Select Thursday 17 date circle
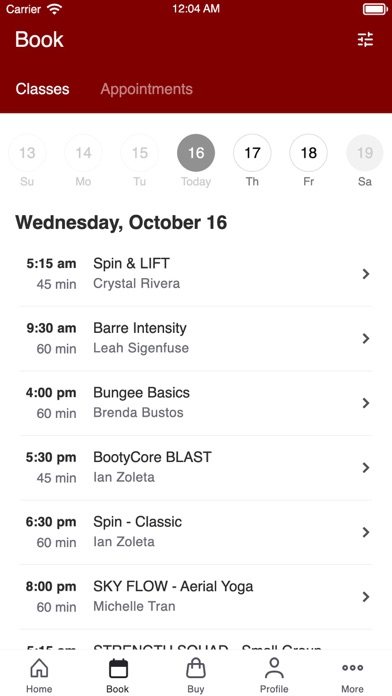Image resolution: width=392 pixels, height=696 pixels. pyautogui.click(x=252, y=153)
